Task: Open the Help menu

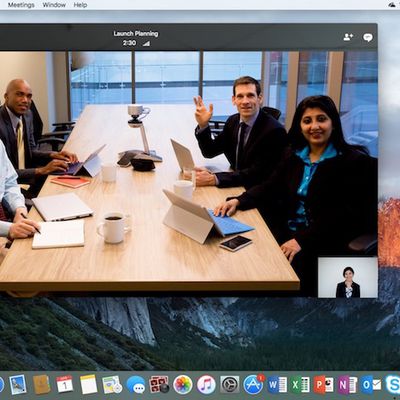Action: tap(80, 5)
